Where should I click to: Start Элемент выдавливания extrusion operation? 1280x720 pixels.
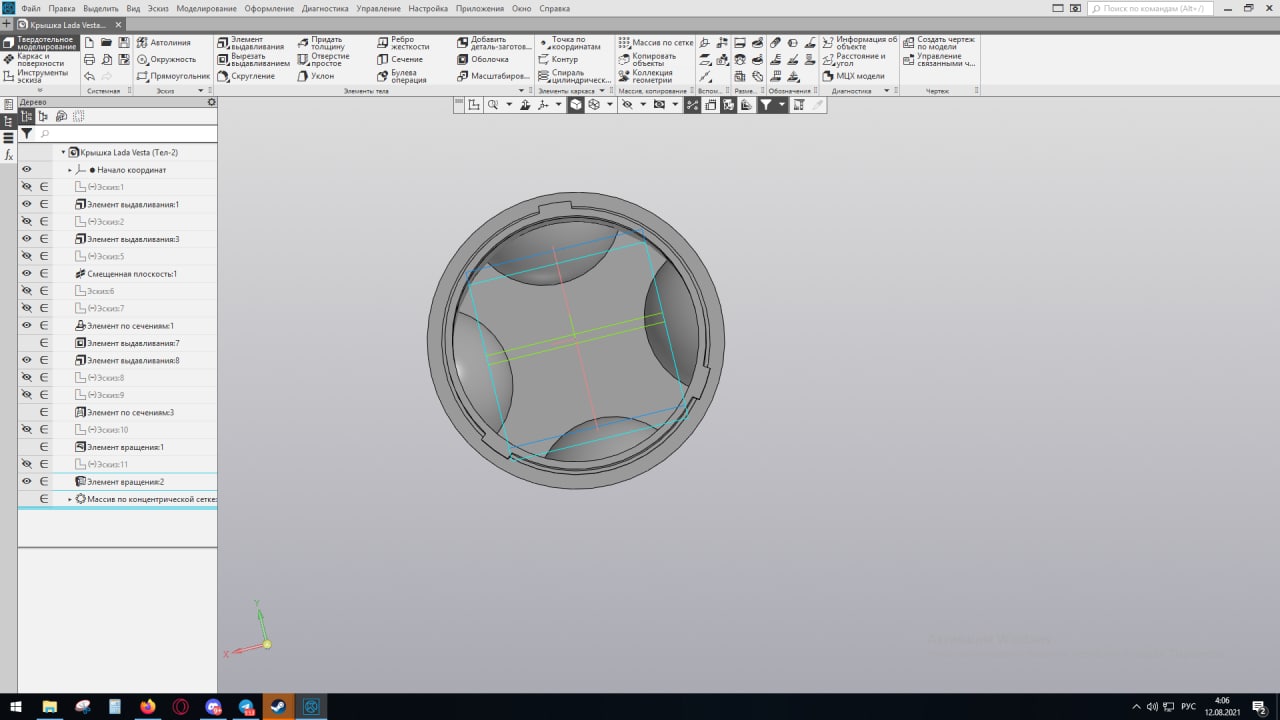[251, 43]
